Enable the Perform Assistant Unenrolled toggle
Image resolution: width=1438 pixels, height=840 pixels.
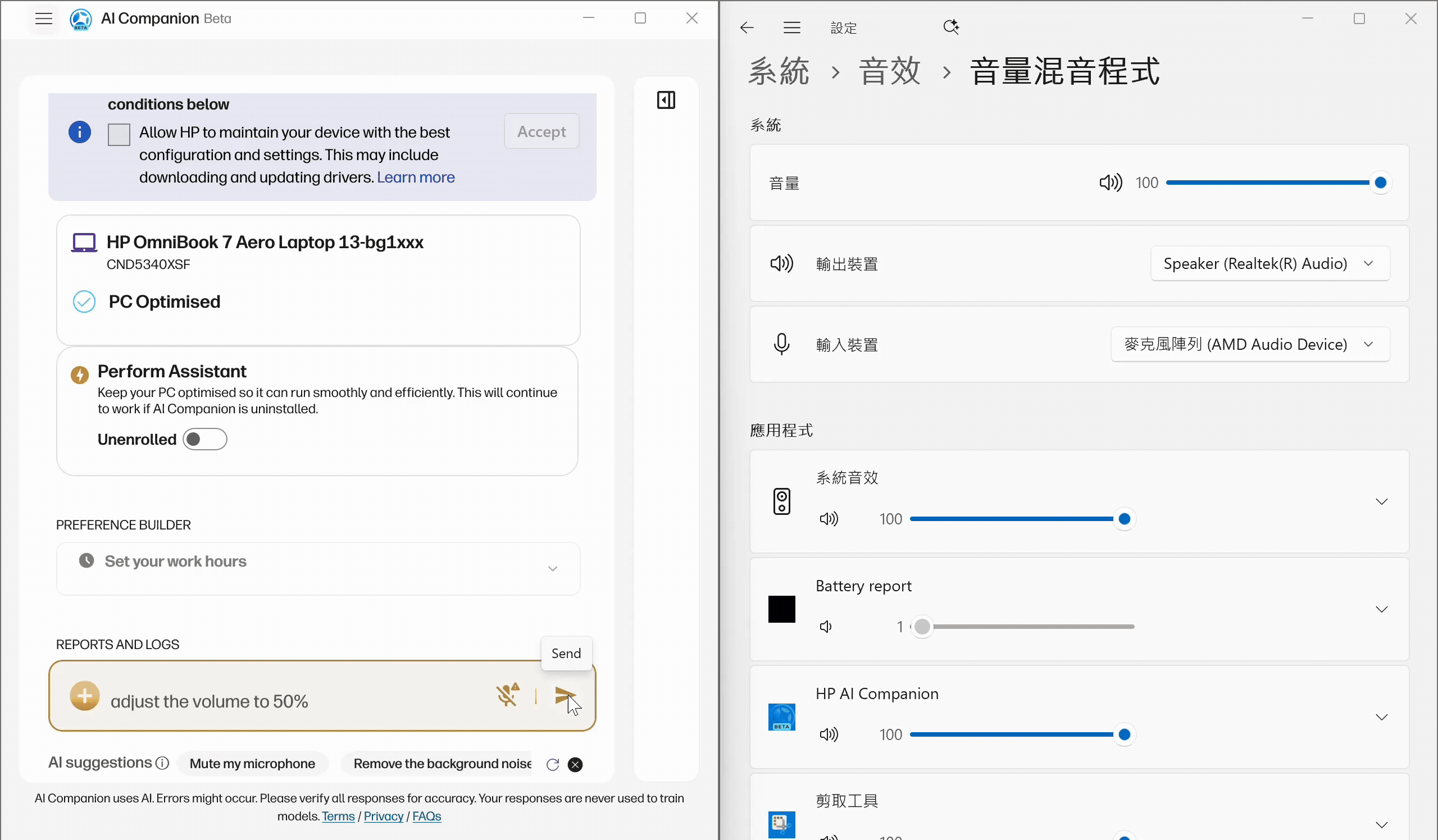[x=205, y=439]
